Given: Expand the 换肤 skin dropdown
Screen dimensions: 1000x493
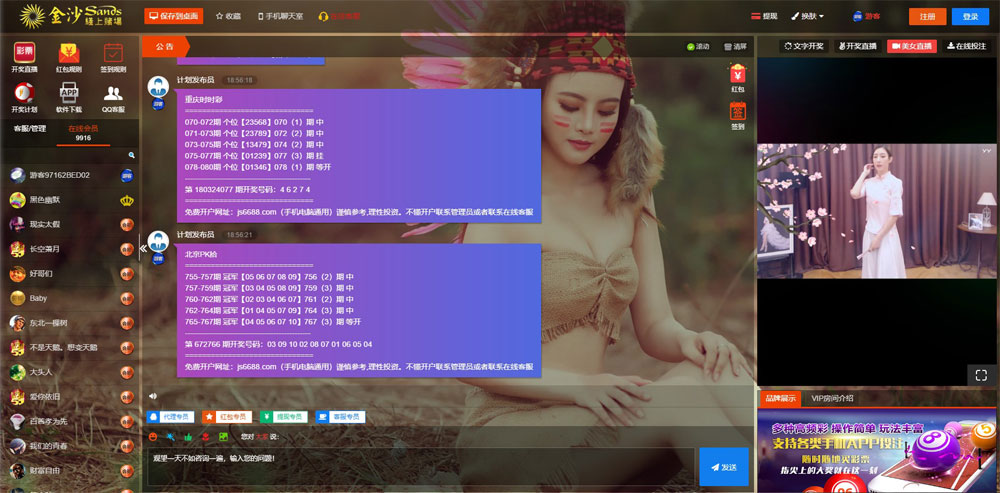Looking at the screenshot, I should coord(810,17).
